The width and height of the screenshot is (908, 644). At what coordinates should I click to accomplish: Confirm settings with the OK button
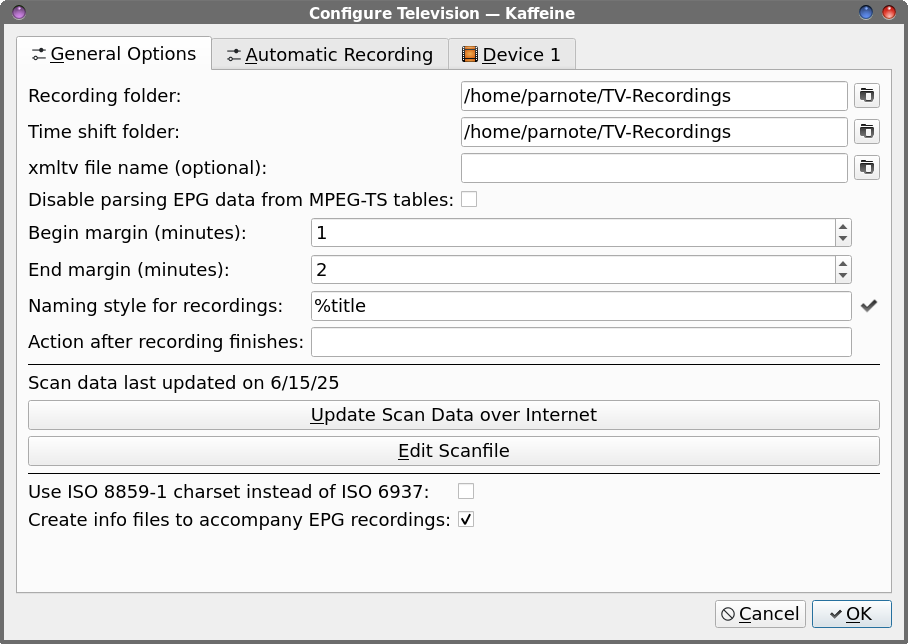tap(851, 614)
